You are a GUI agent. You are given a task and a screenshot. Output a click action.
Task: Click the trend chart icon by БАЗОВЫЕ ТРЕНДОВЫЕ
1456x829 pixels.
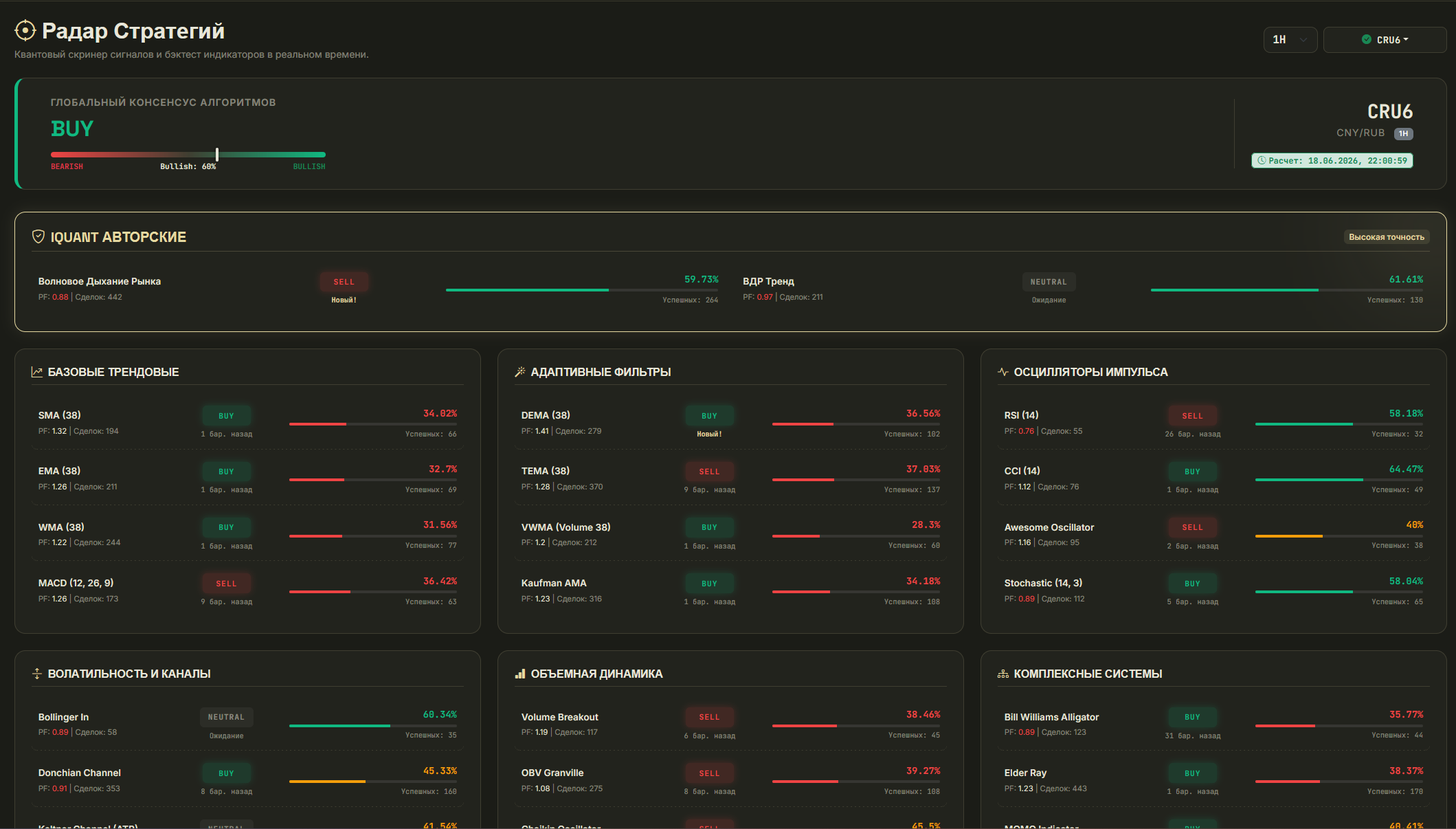point(37,372)
